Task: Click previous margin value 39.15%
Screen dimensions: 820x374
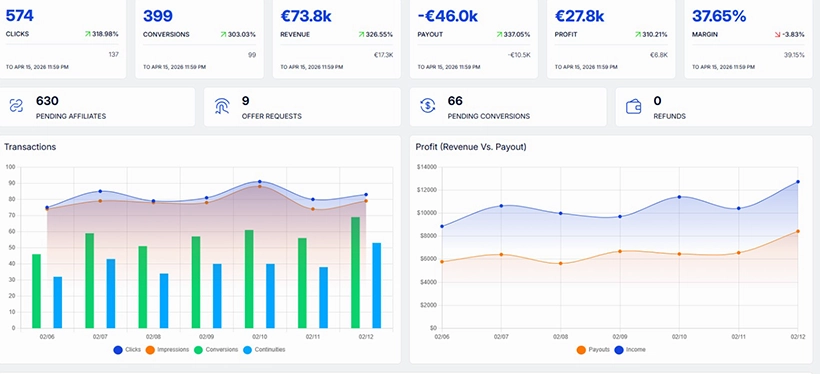Action: [x=794, y=54]
